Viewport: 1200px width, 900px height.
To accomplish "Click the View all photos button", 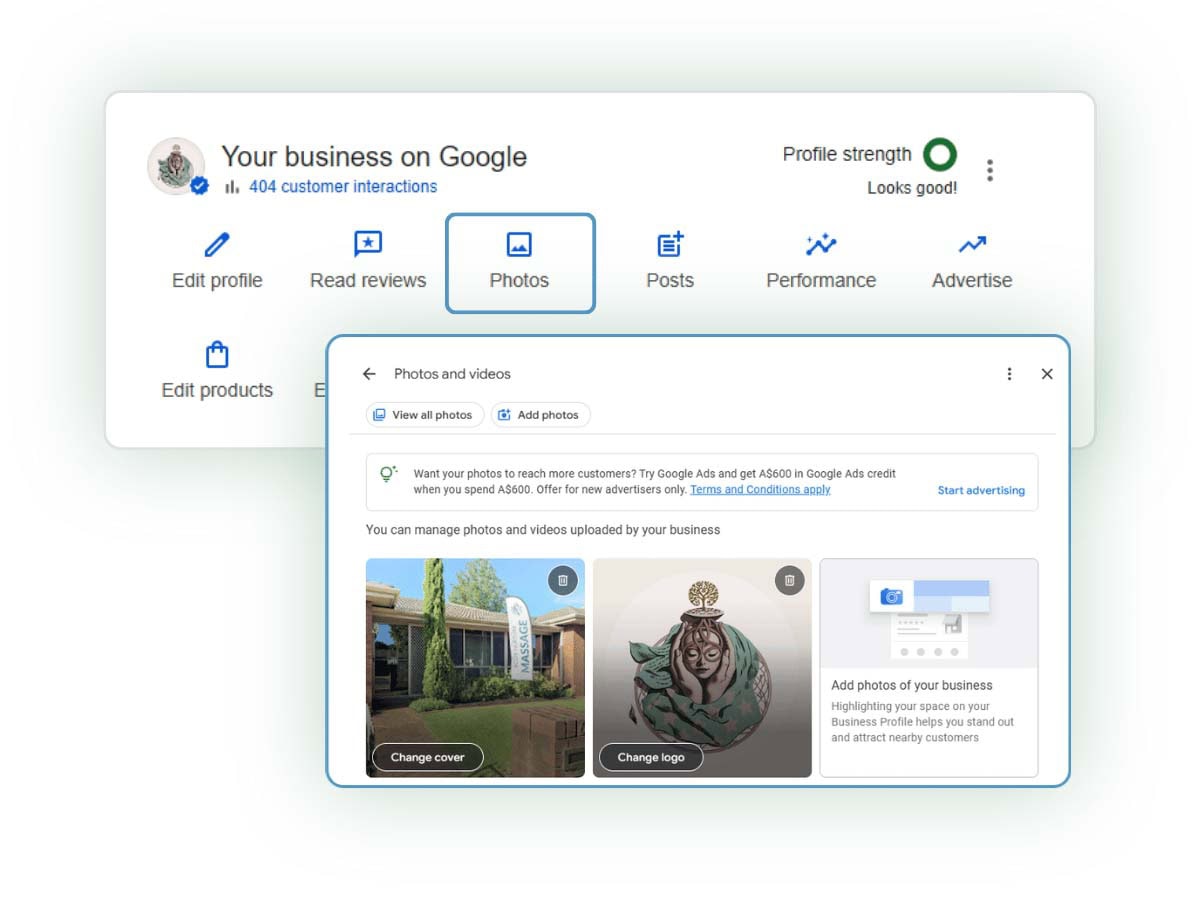I will 425,415.
